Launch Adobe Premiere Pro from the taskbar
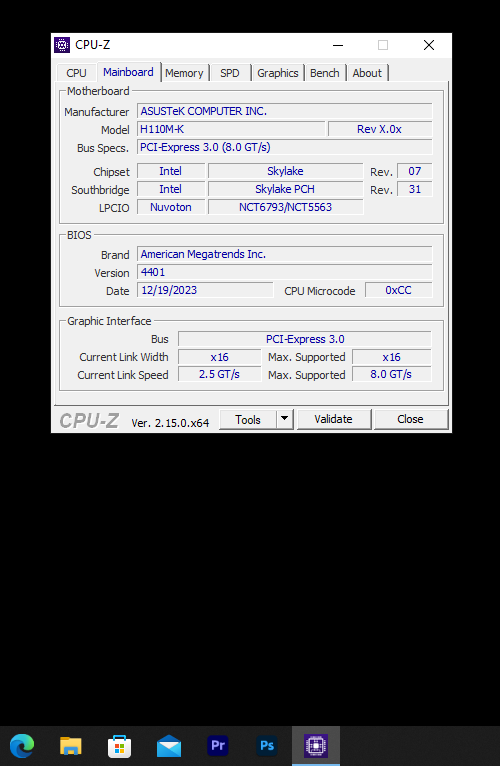 (x=218, y=745)
